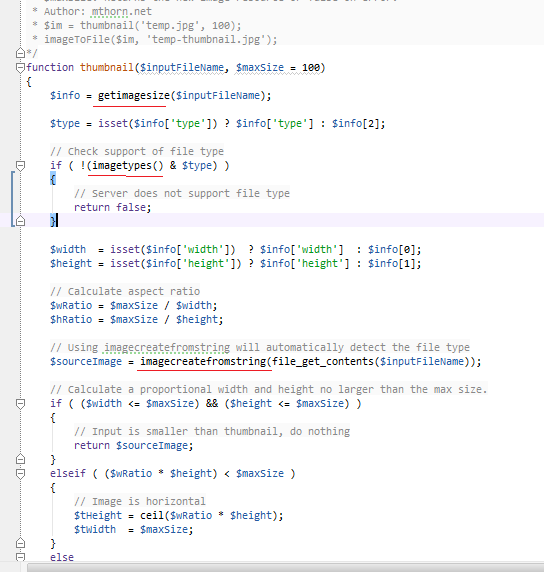544x572 pixels.
Task: Click the // Input is smaller than thumbnail comment
Action: 212,432
